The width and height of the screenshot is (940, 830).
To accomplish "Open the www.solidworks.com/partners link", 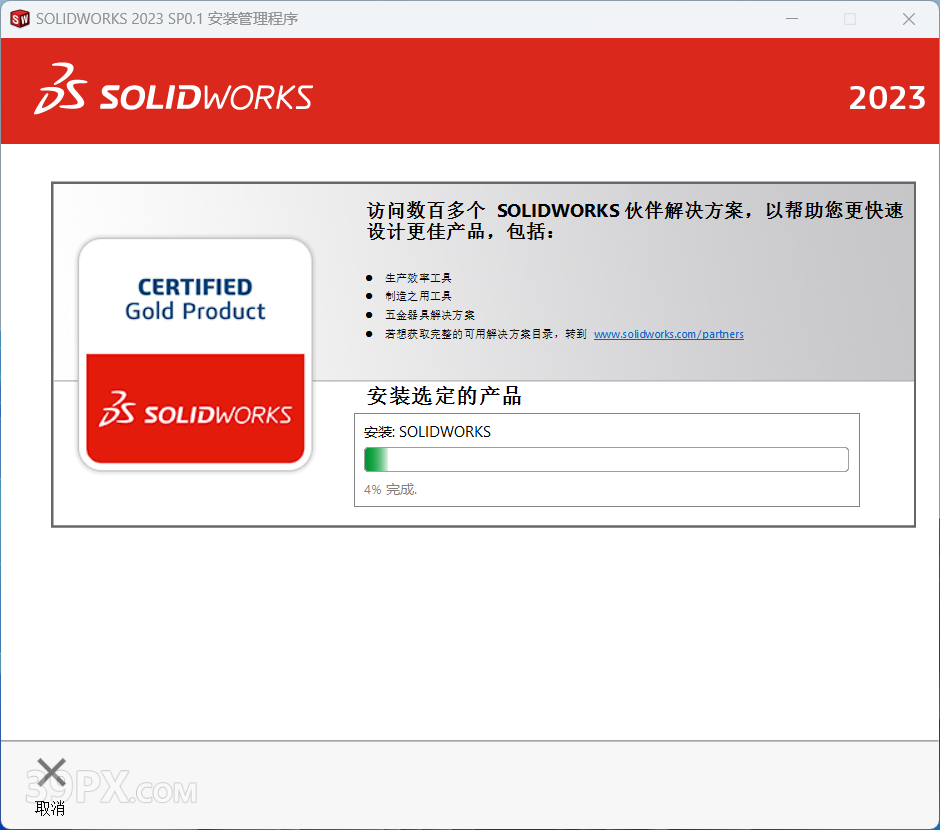I will [668, 334].
